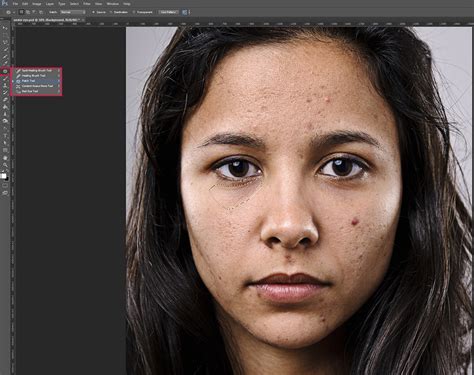Select the Lasso tool
This screenshot has height=375, width=474.
click(x=5, y=42)
